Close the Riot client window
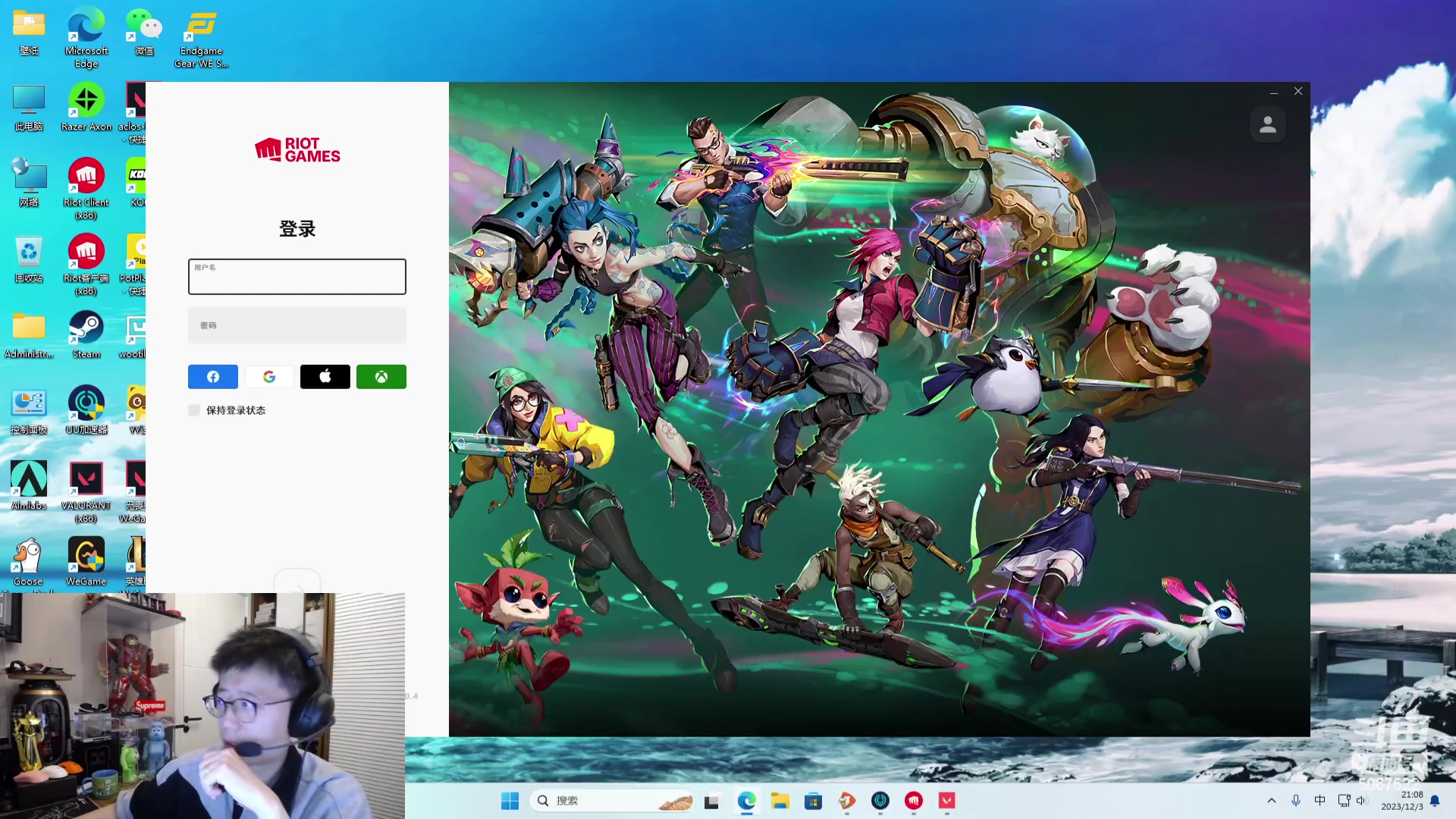Viewport: 1456px width, 819px height. [x=1298, y=91]
